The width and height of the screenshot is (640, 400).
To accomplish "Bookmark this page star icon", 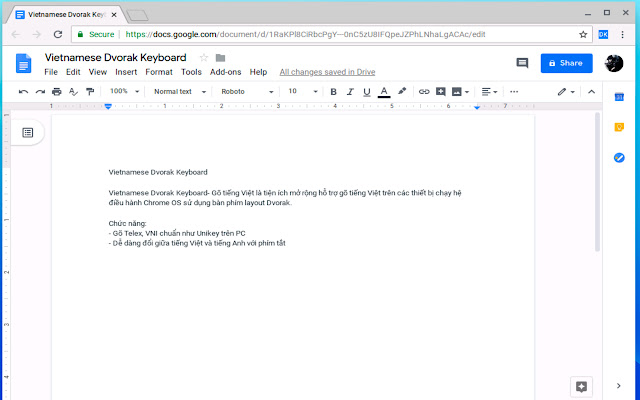I will pos(583,34).
